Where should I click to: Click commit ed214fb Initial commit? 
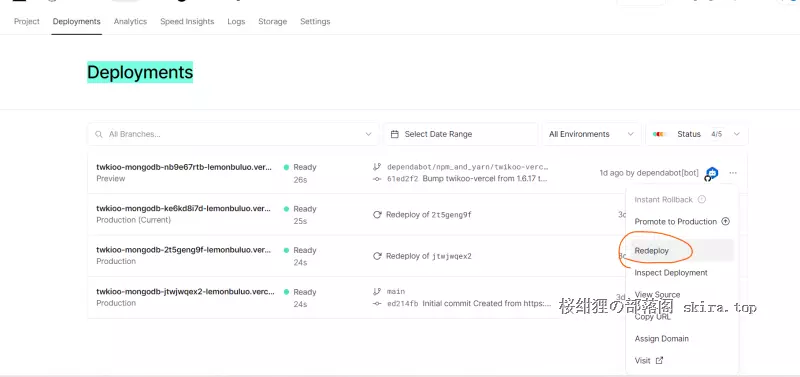469,304
